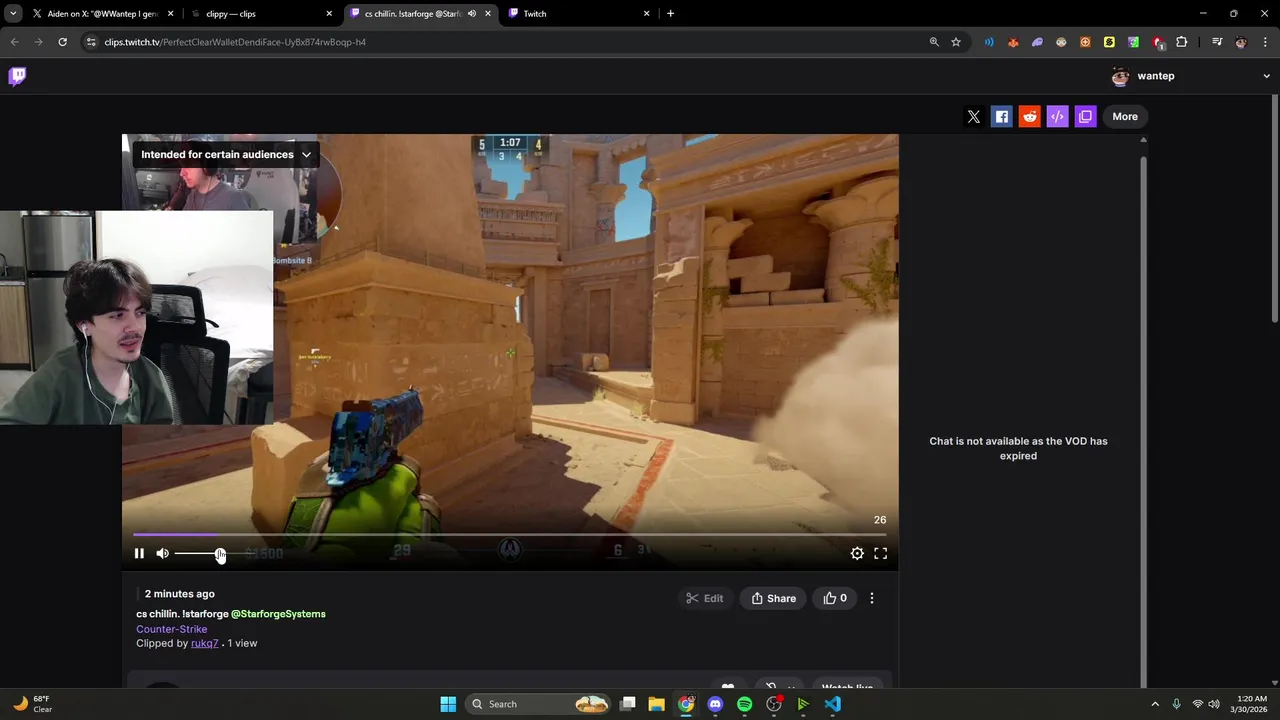
Task: Click the Edit clip button
Action: tap(704, 598)
